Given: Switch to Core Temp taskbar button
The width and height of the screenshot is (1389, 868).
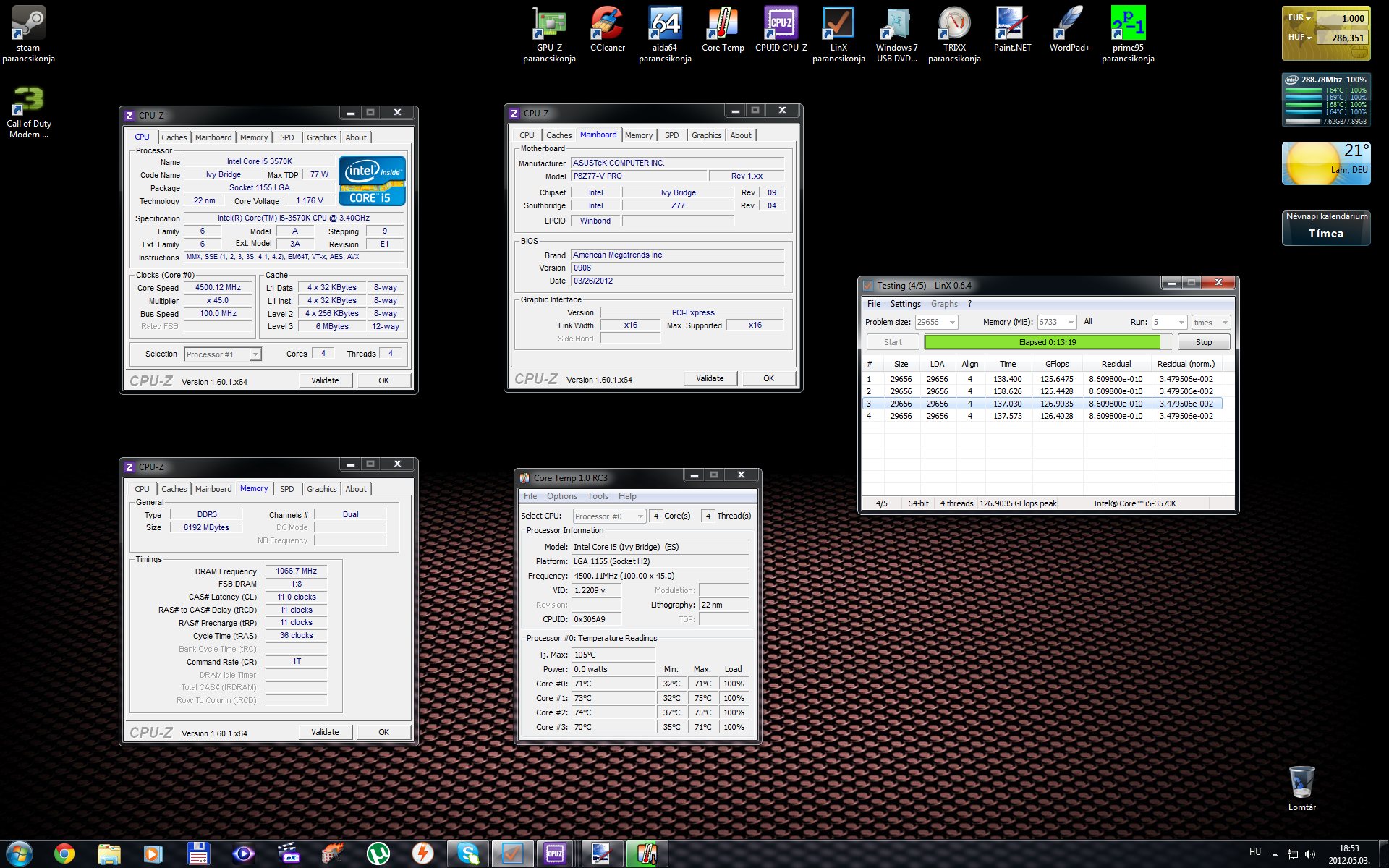Looking at the screenshot, I should click(x=646, y=854).
